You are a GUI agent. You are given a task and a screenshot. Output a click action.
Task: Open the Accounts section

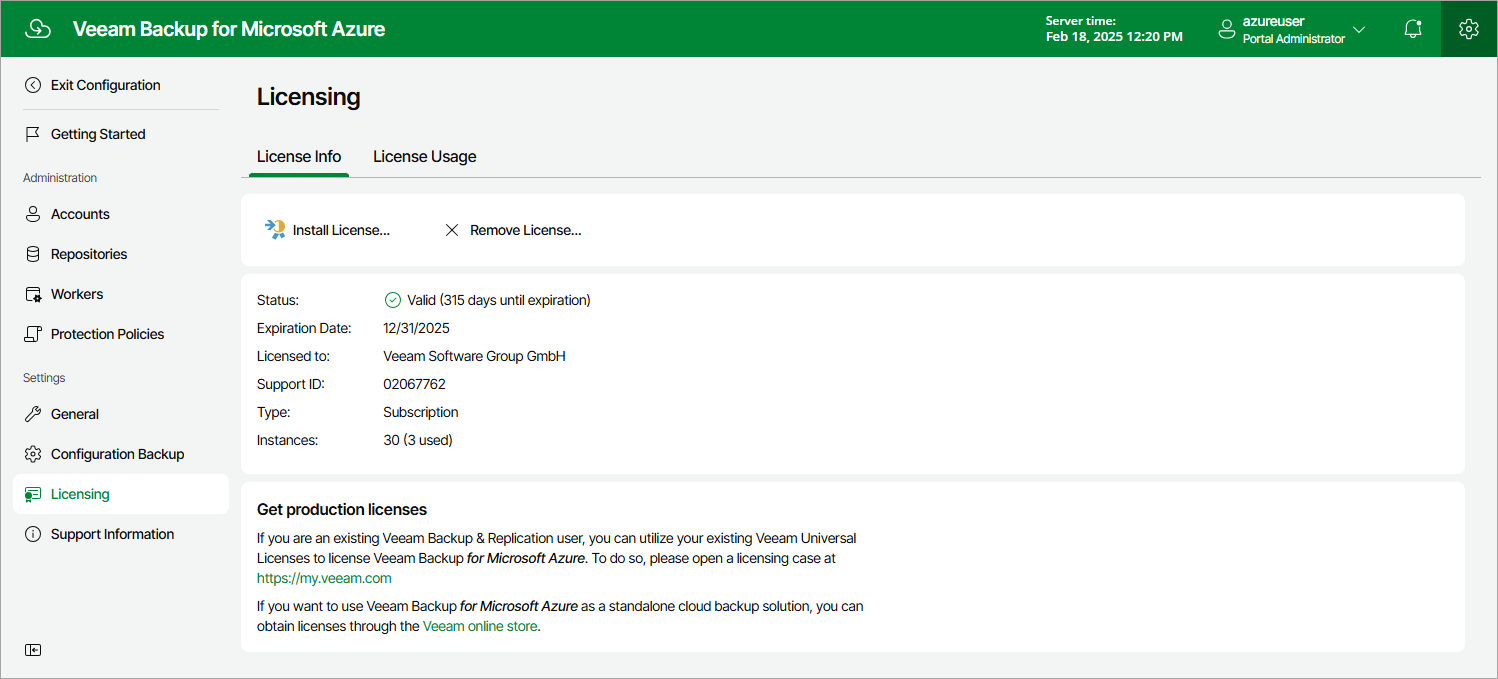click(80, 214)
